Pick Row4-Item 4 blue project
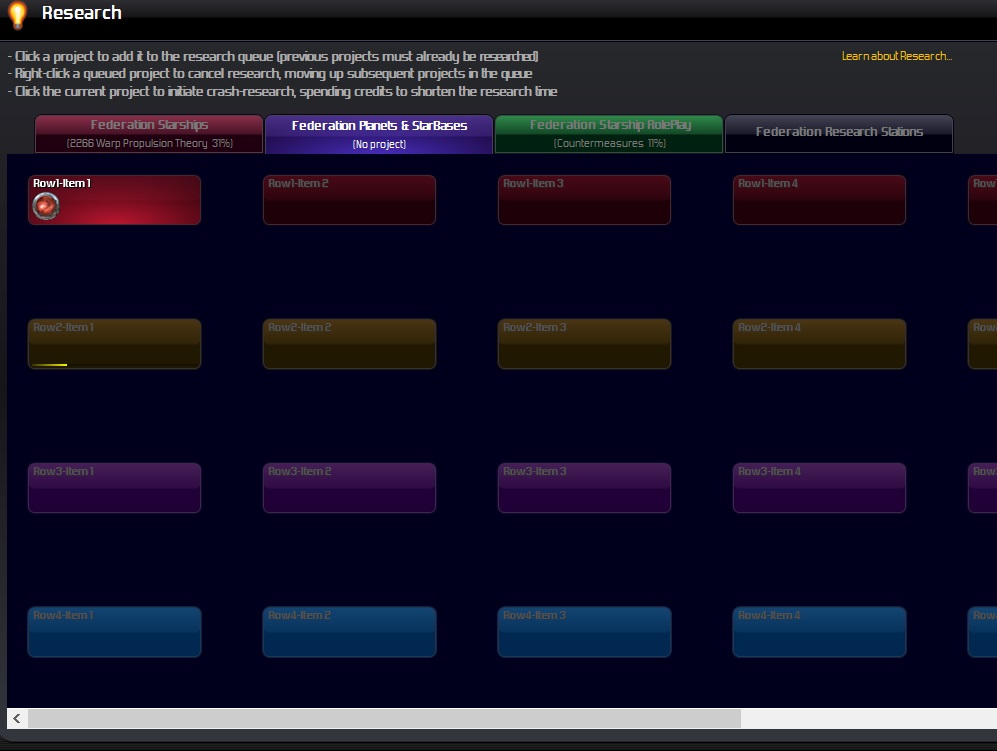 point(819,632)
